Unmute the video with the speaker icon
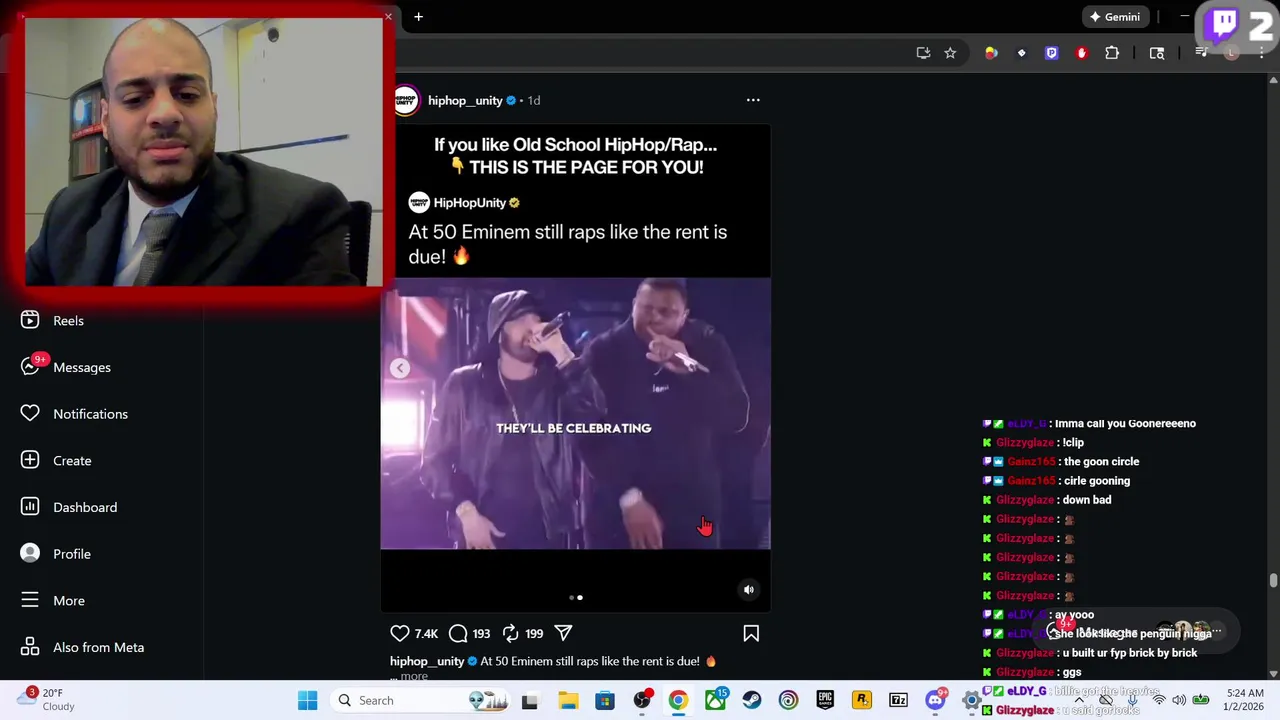Image resolution: width=1280 pixels, height=720 pixels. point(748,590)
